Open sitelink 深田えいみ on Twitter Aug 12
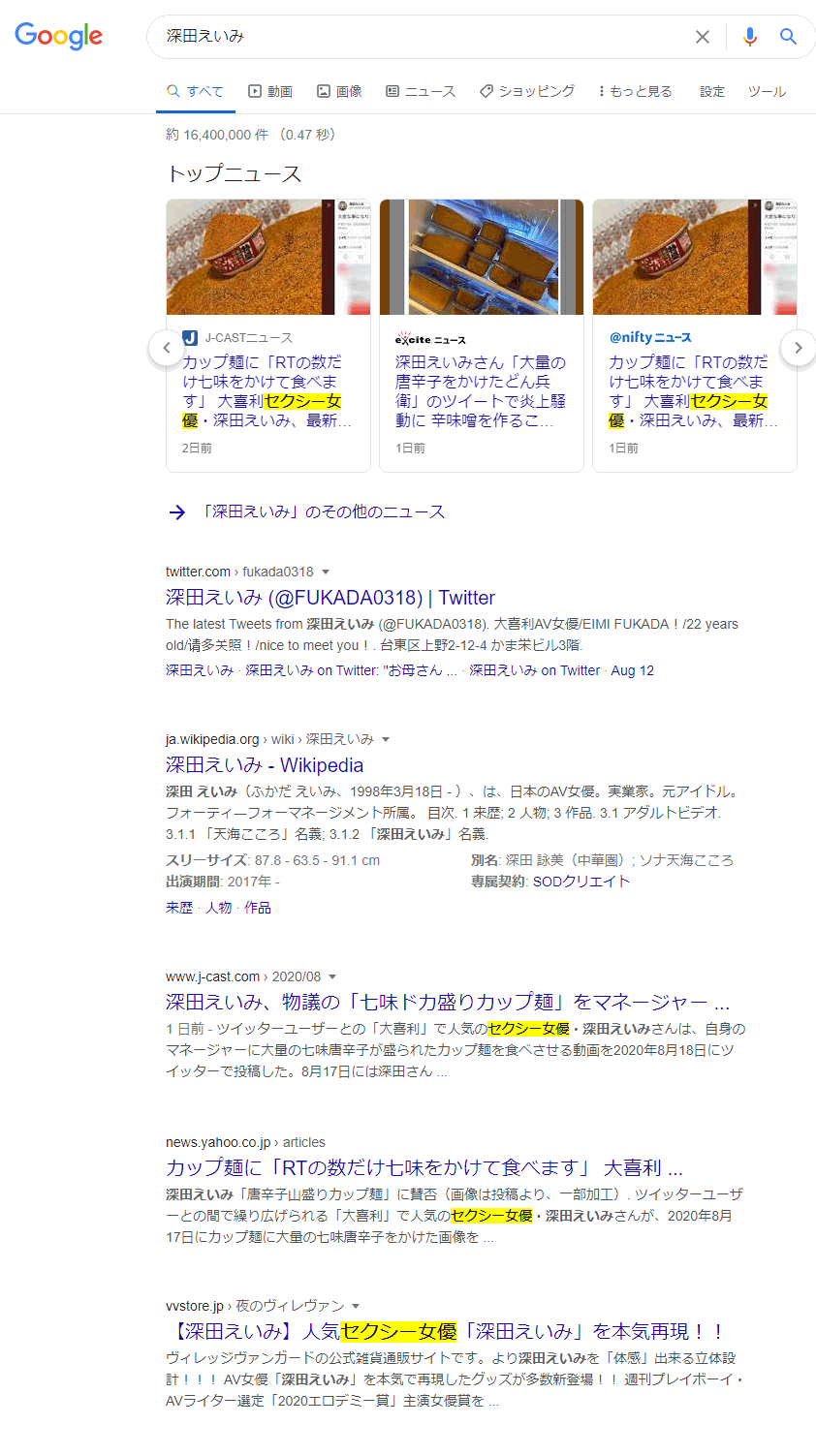 point(561,670)
